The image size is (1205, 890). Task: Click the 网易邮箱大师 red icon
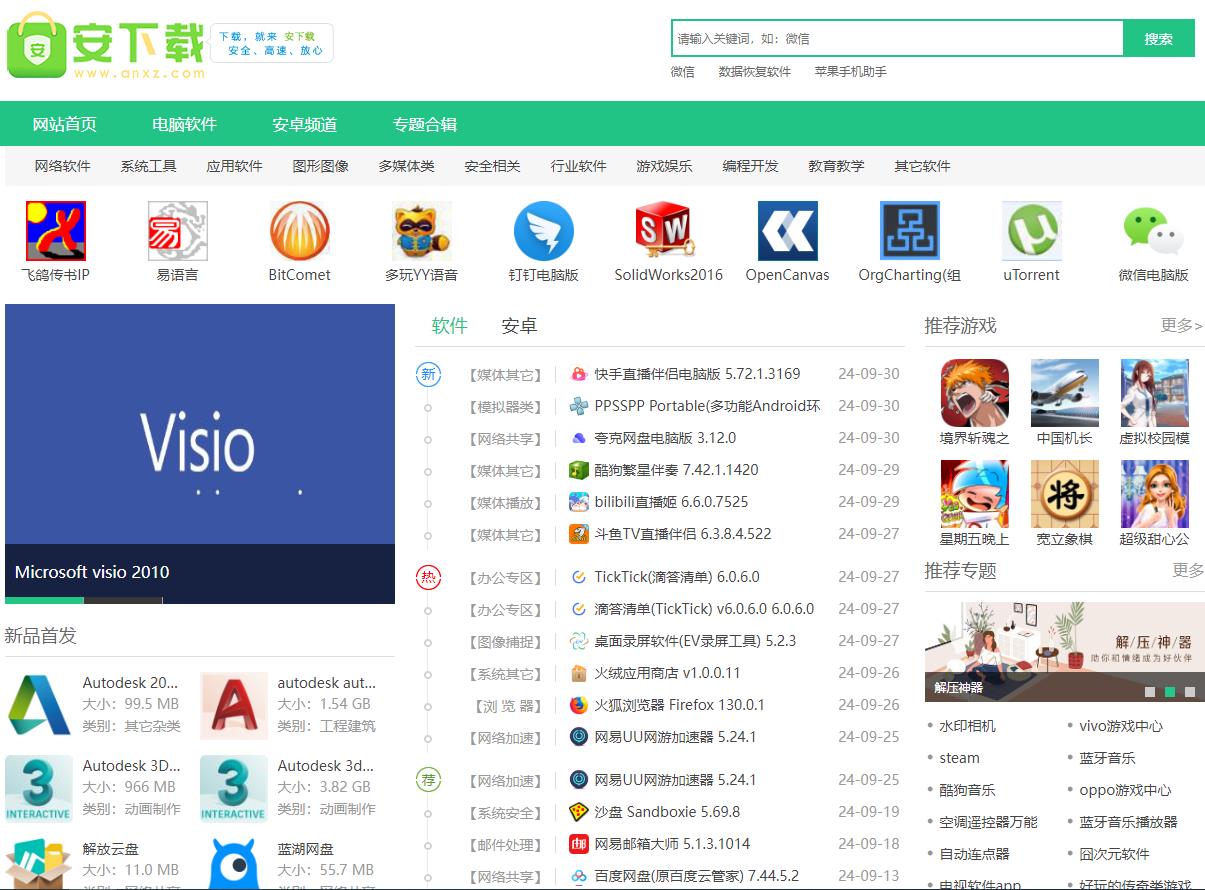[578, 844]
